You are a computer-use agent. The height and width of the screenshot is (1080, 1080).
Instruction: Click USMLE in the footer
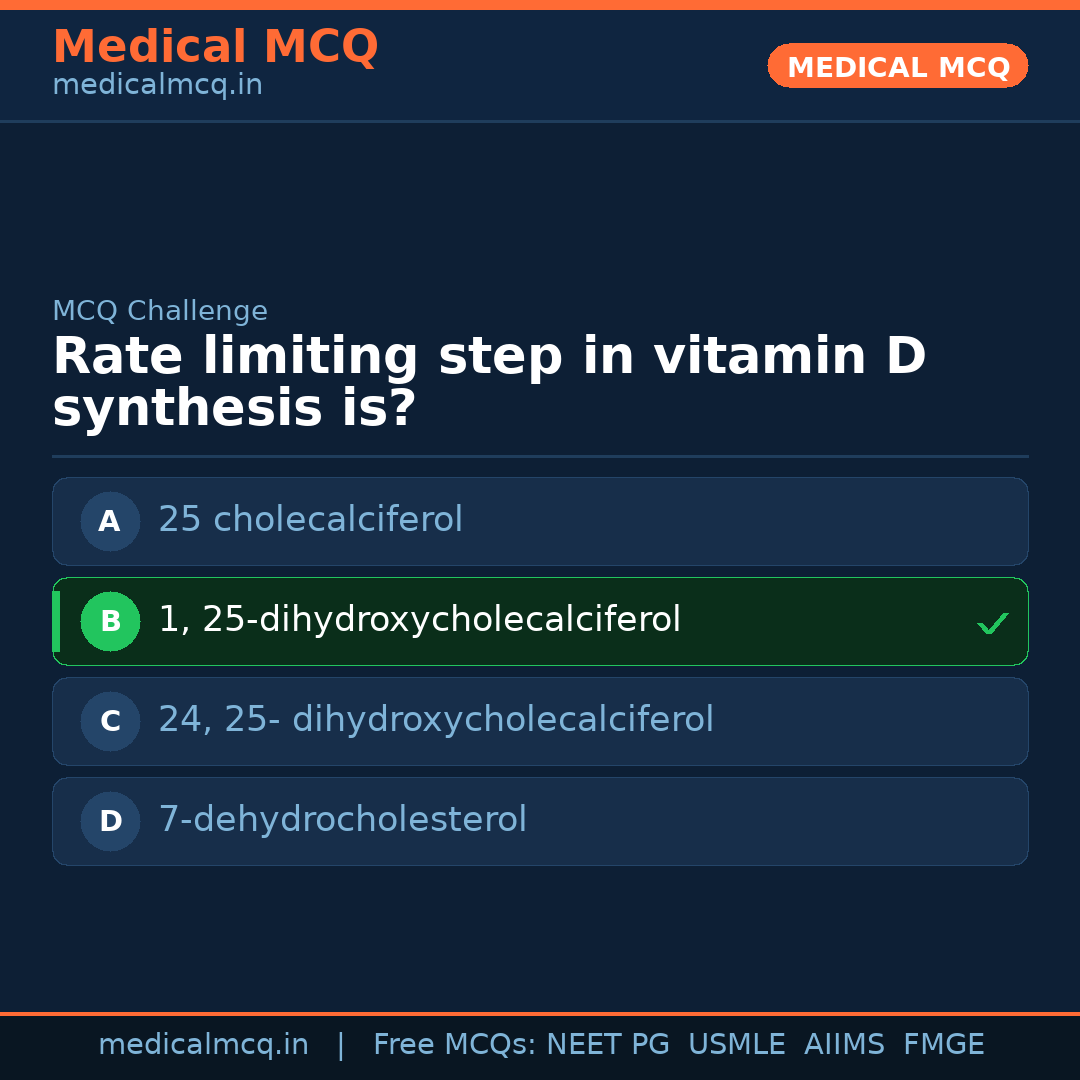[x=736, y=1045]
